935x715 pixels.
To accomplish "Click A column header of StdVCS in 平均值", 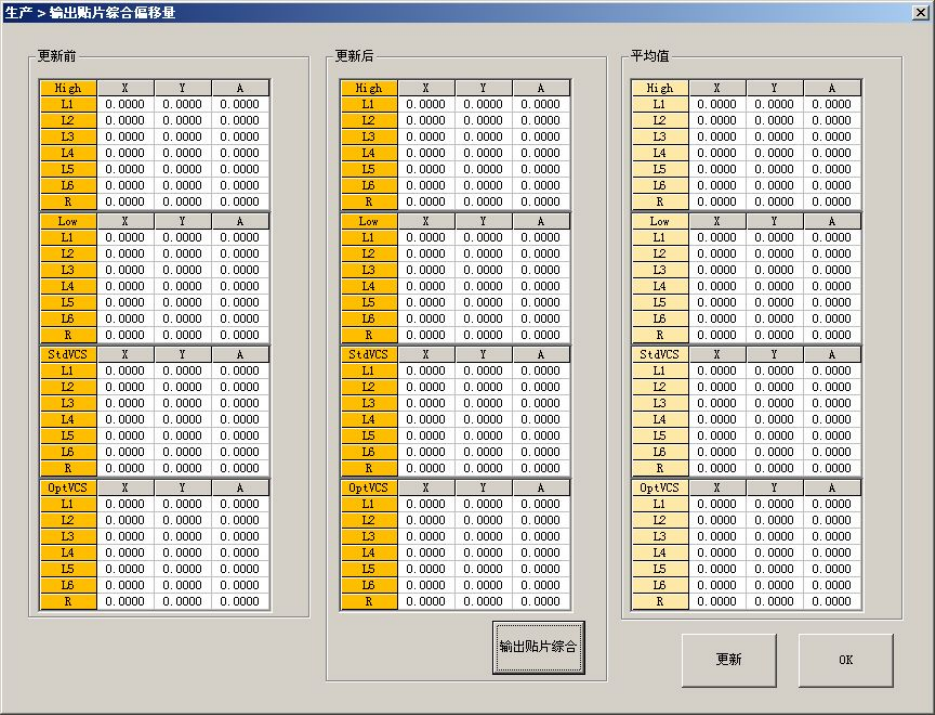I will coord(831,355).
